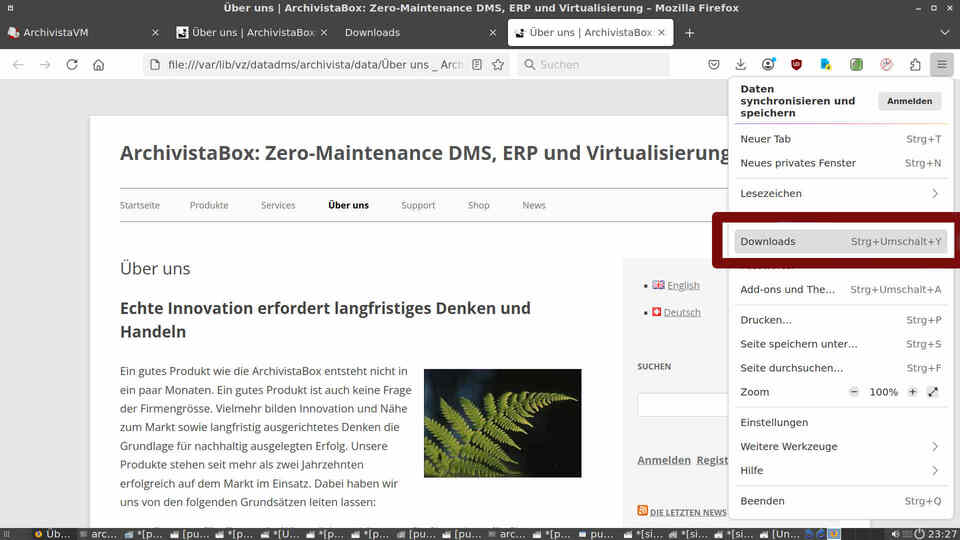Expand the Weitere Werkzeuge submenu
This screenshot has height=540, width=960.
840,446
